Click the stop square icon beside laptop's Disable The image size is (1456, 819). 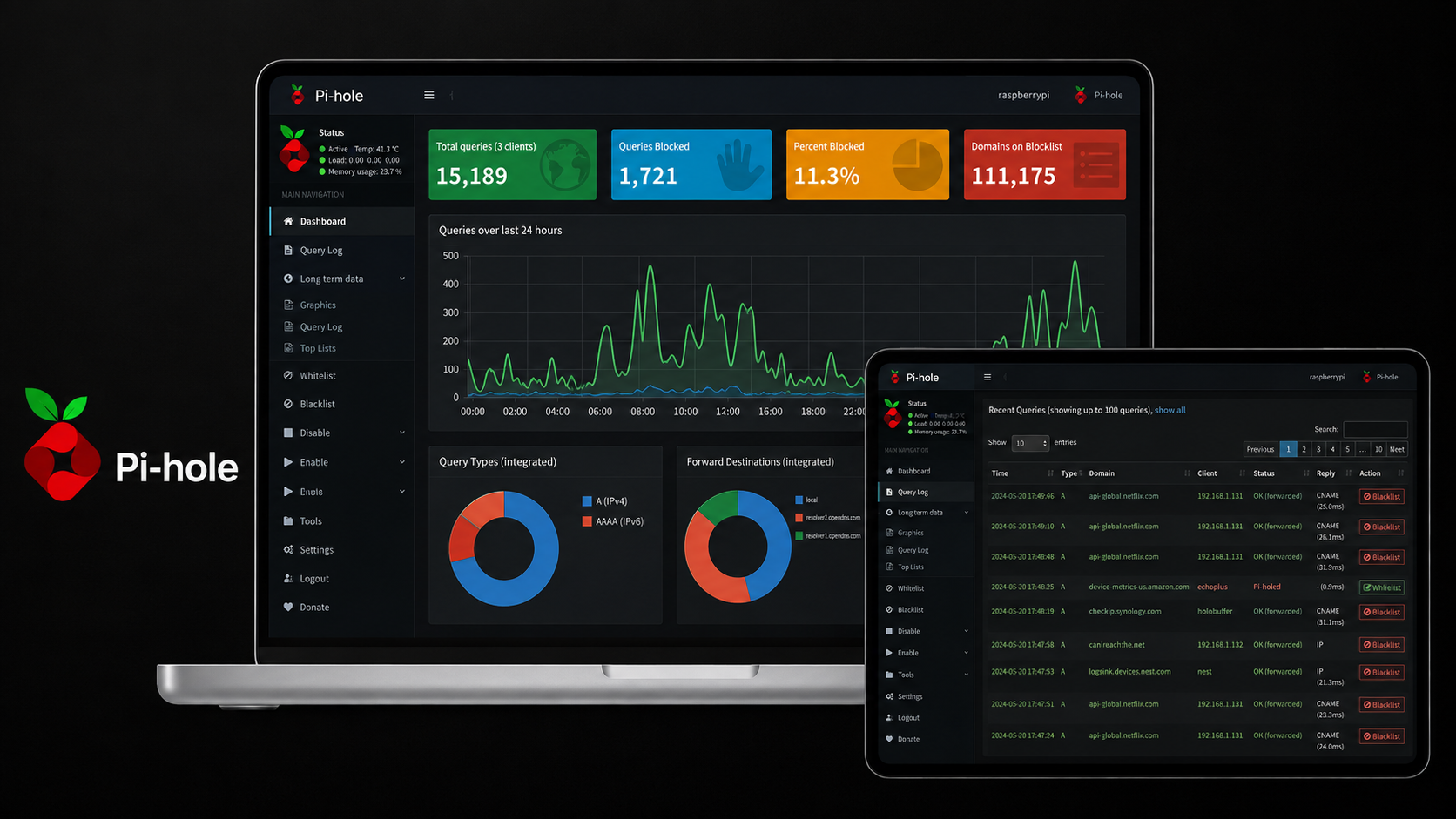288,433
